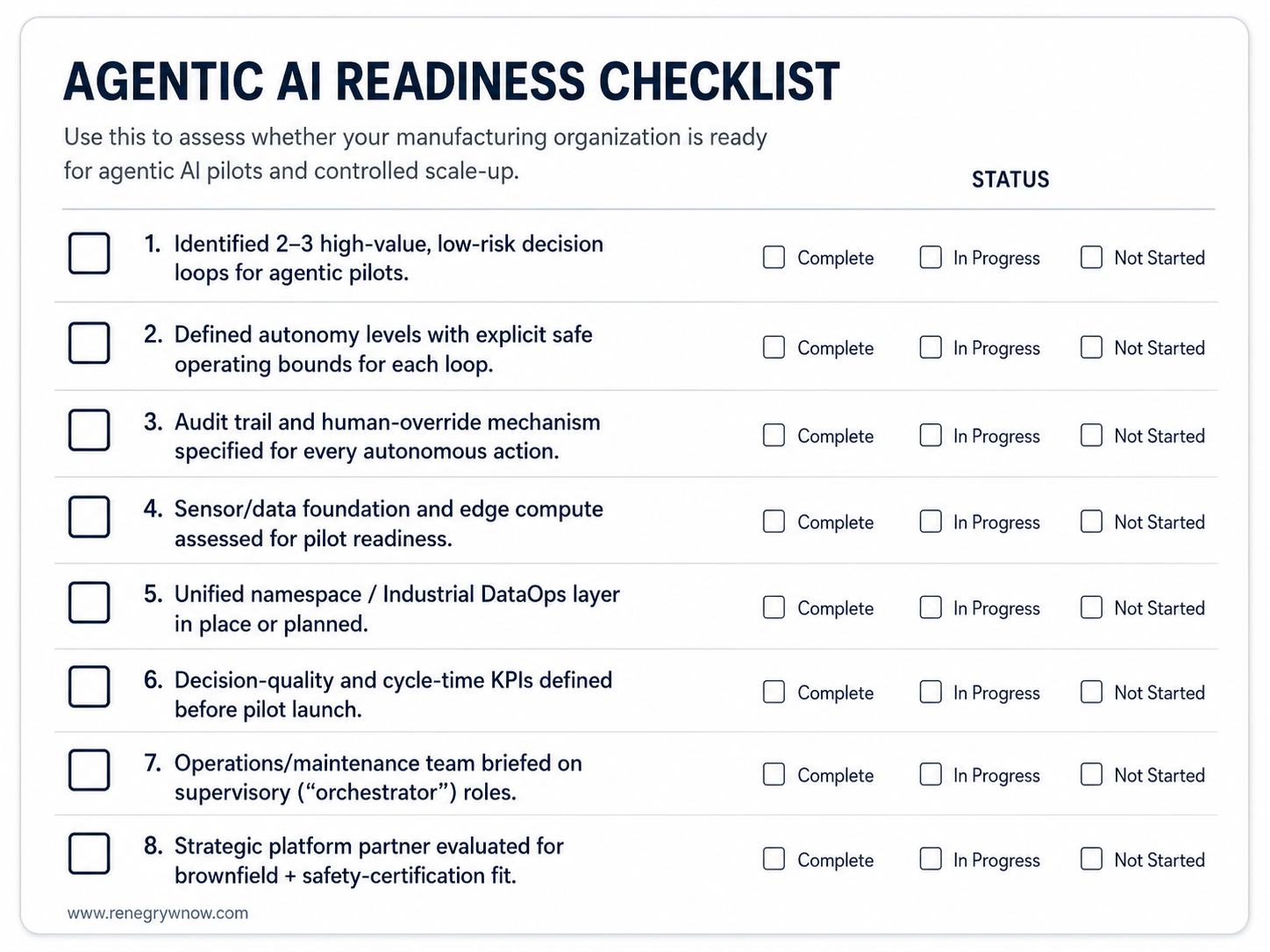Open the www.renegrywnow.com link

pyautogui.click(x=158, y=913)
